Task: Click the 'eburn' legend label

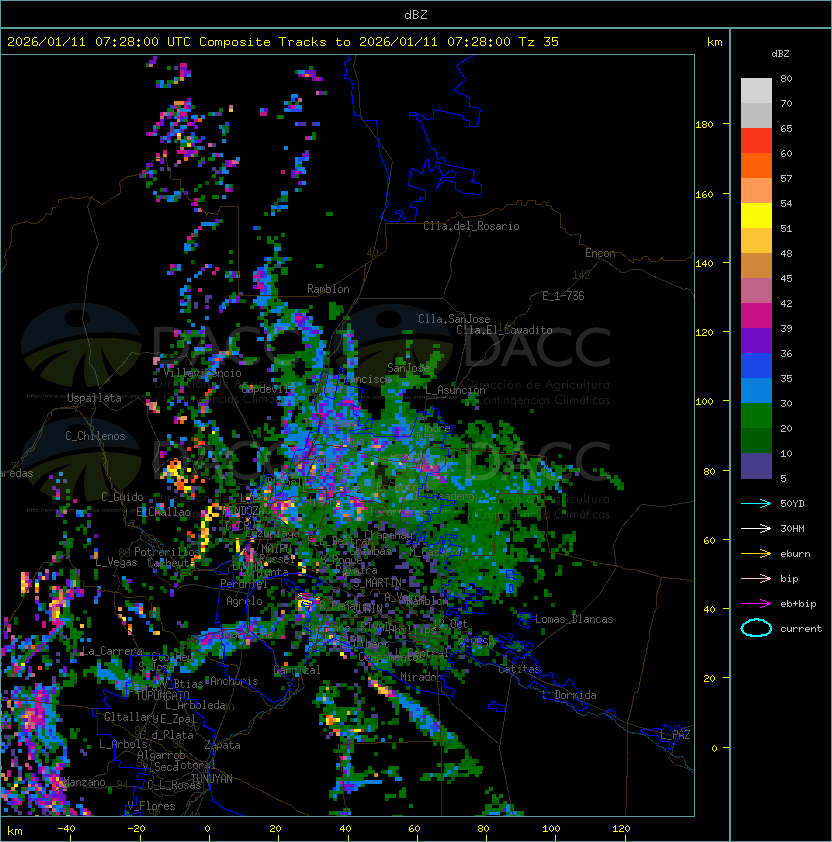Action: pos(795,554)
